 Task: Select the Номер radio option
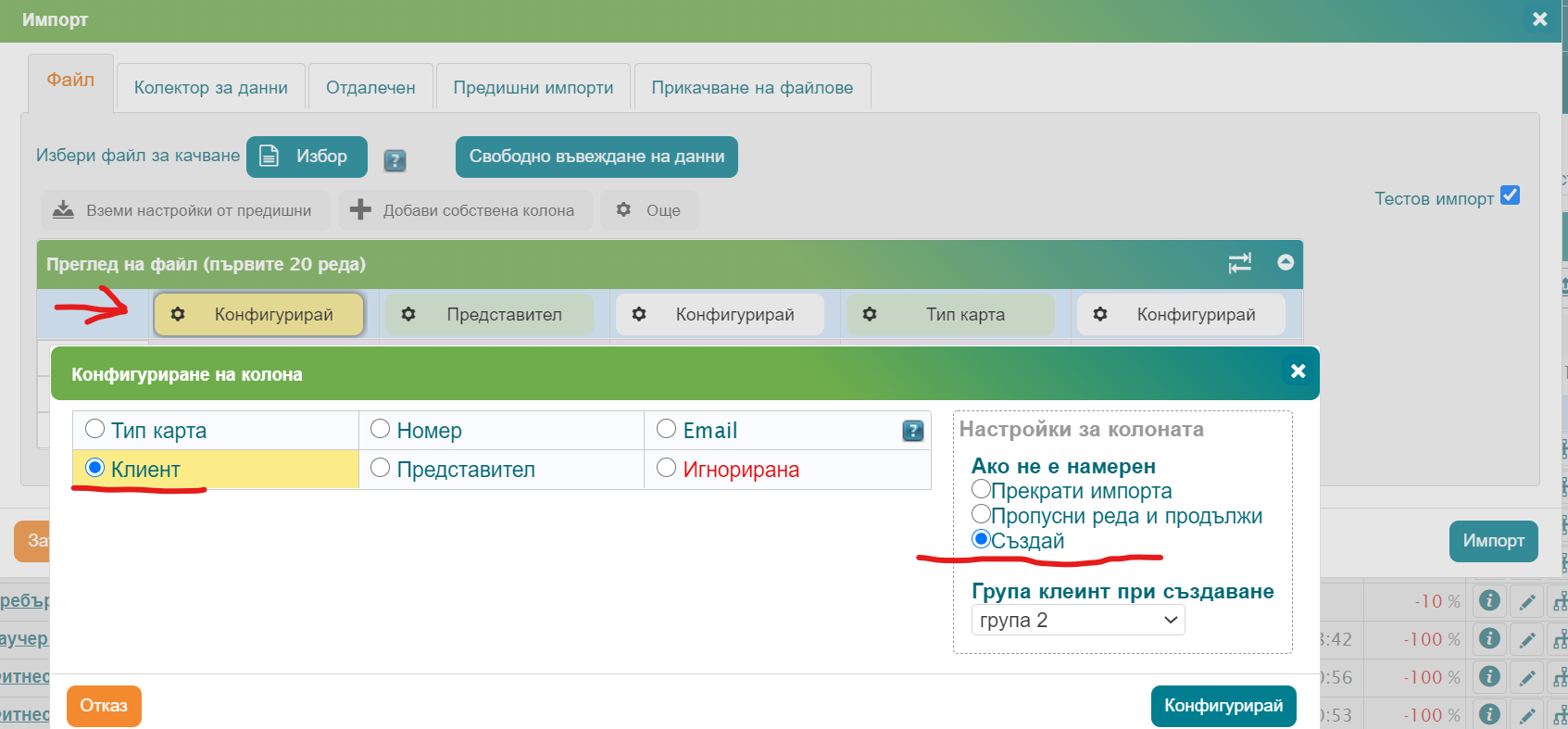coord(380,429)
